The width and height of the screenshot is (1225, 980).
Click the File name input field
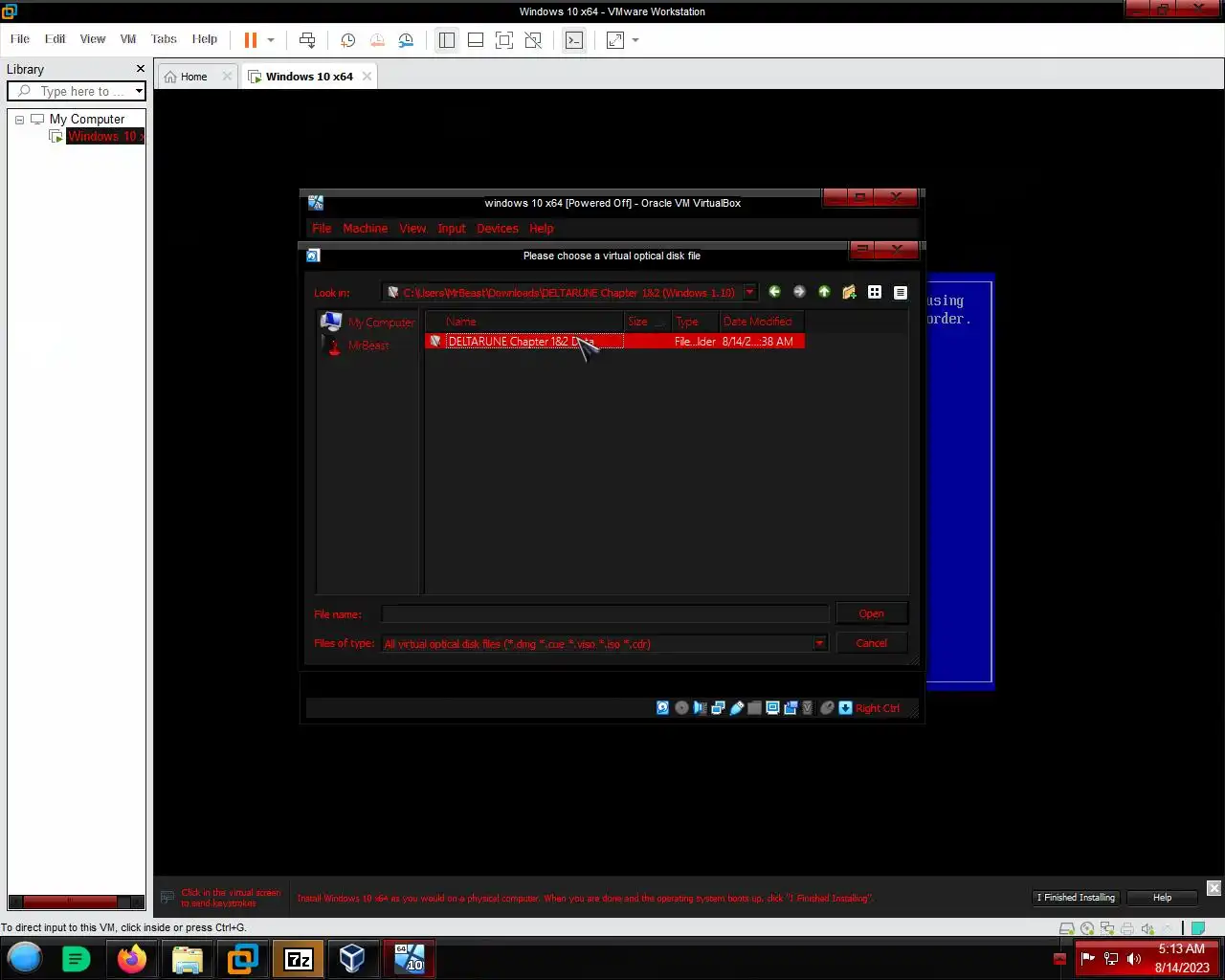pos(605,613)
